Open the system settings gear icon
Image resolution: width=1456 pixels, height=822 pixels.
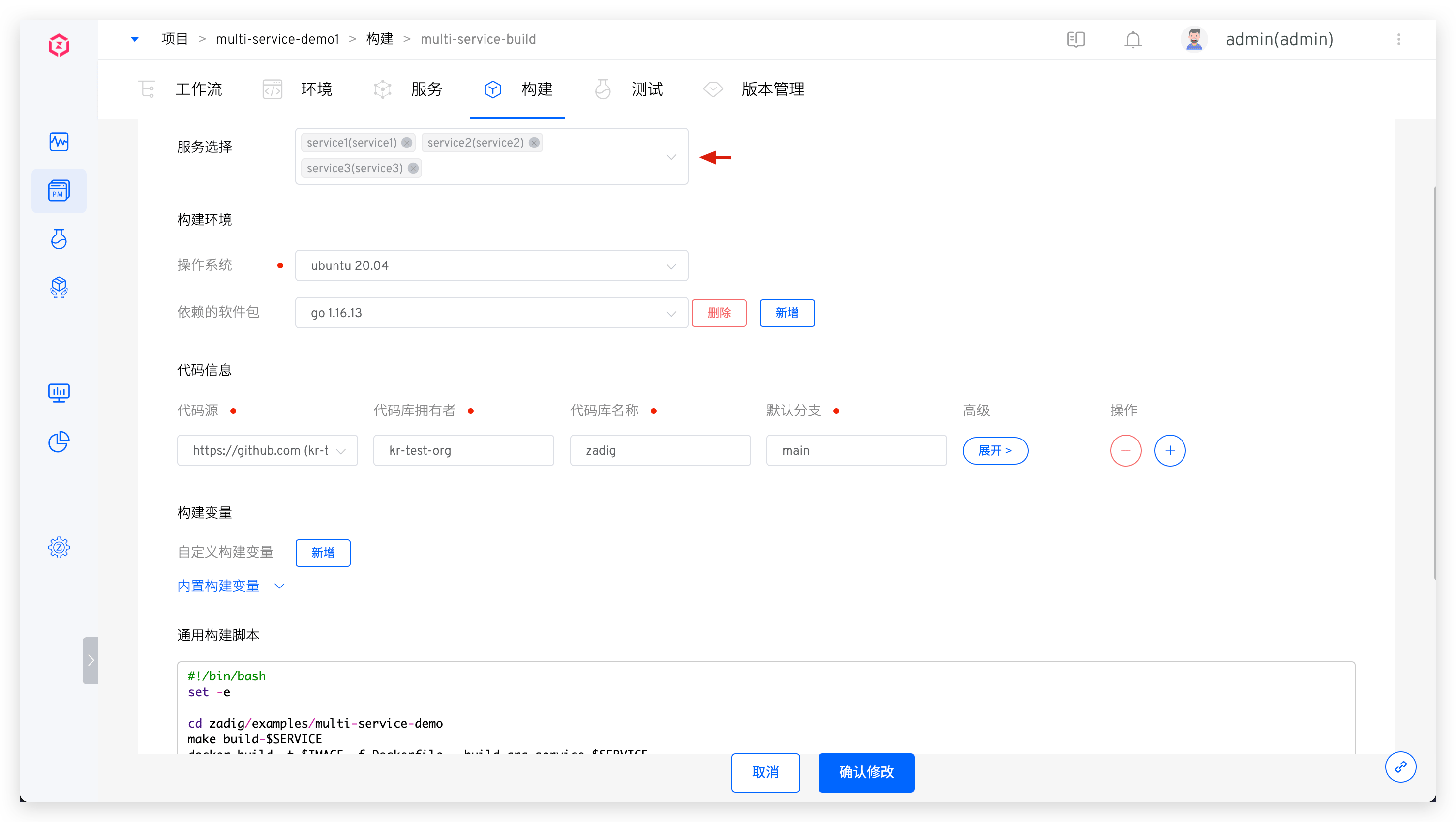coord(59,547)
